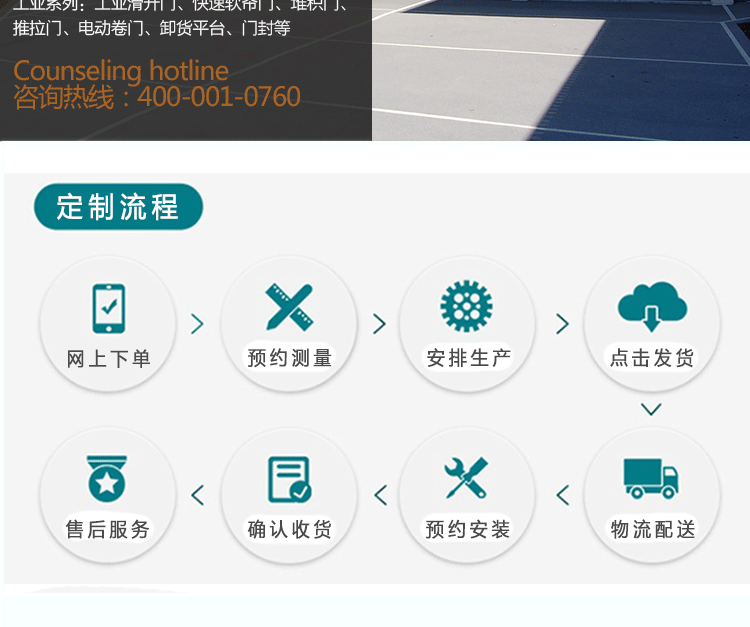Click the 咨询热线 400-001-0760 phone number
The height and width of the screenshot is (627, 750).
click(157, 97)
